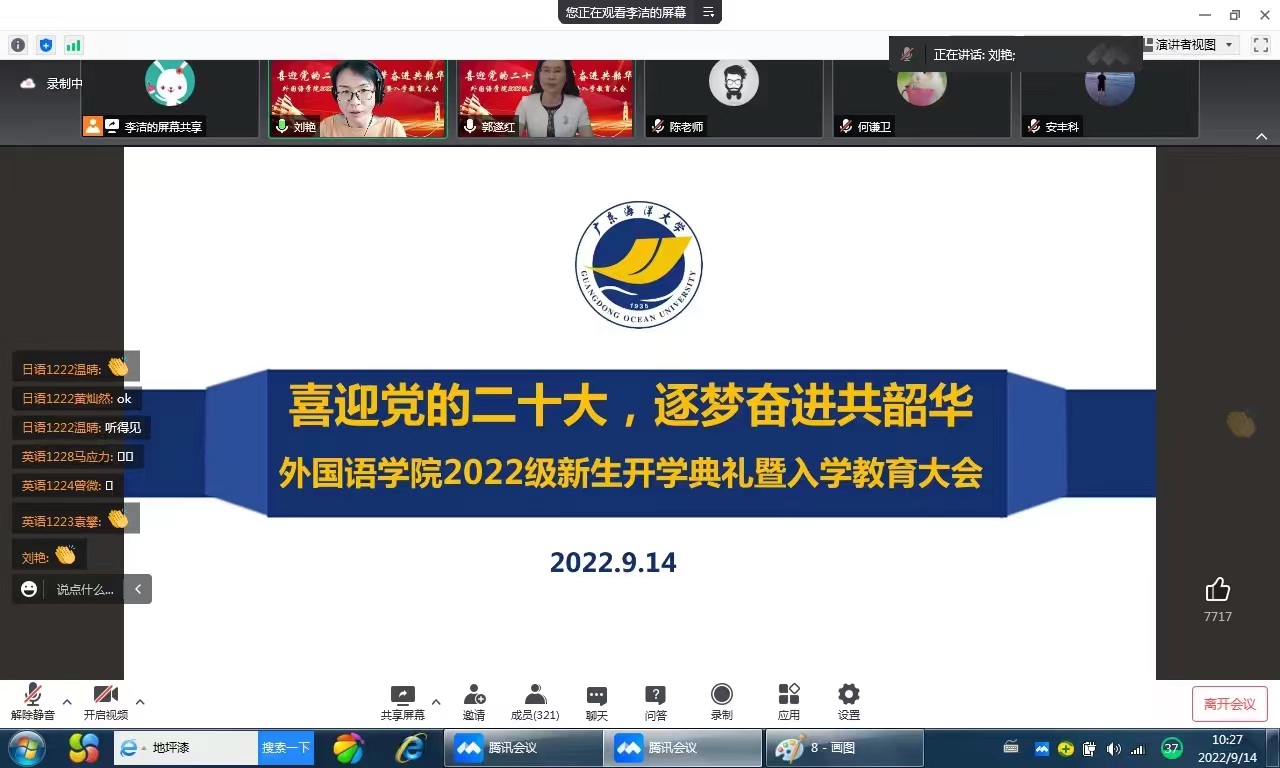
Task: Open the 问答 Q&A icon
Action: (x=655, y=701)
